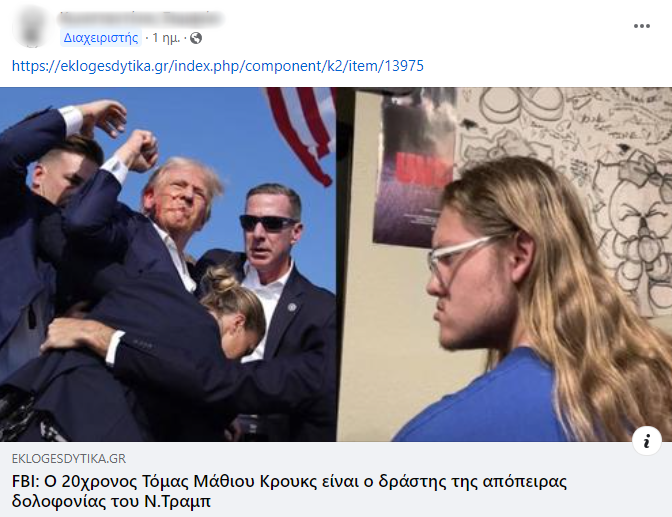The image size is (672, 517).
Task: Open the right preview photo of long-haired man
Action: click(504, 265)
